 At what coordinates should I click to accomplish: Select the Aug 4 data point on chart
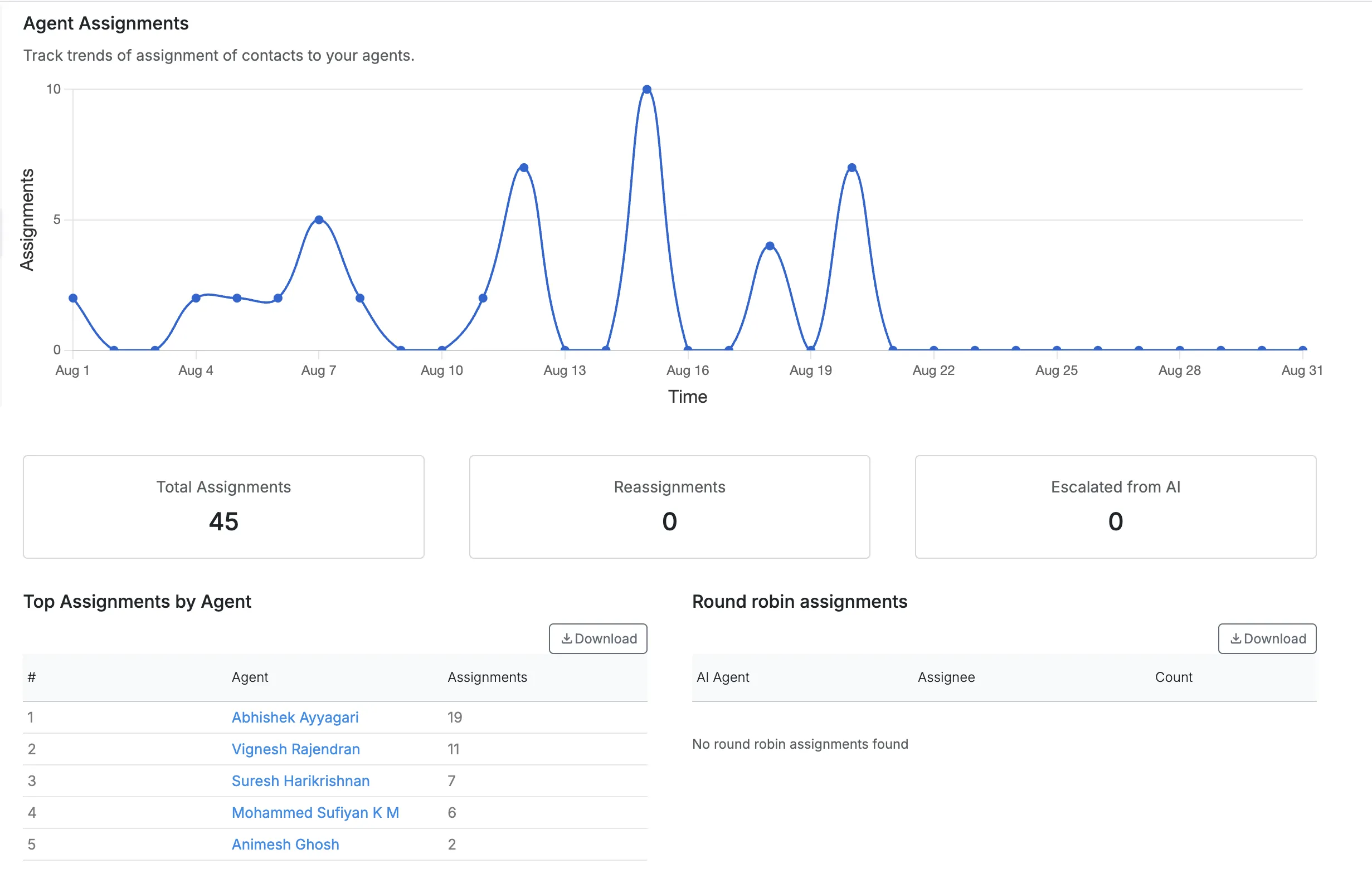coord(196,298)
